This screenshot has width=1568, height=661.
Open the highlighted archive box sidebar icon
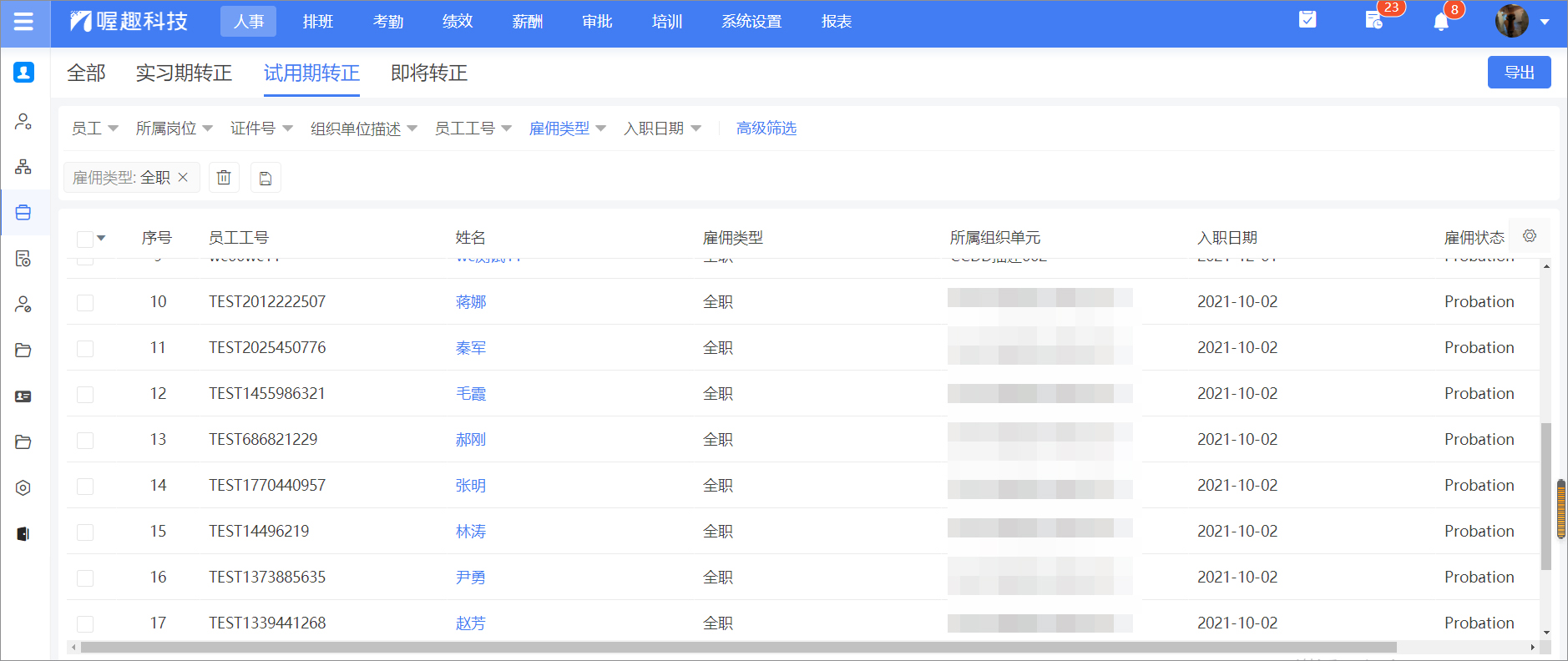(x=23, y=213)
